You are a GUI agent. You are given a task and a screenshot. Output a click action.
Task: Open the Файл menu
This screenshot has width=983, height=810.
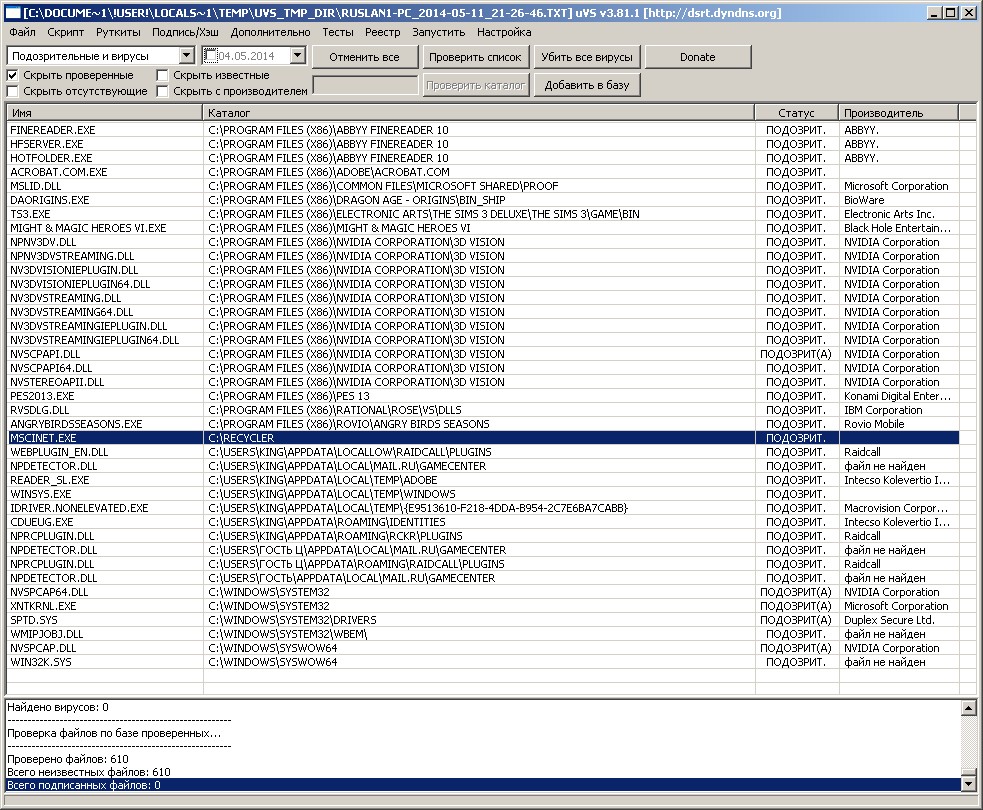click(23, 32)
